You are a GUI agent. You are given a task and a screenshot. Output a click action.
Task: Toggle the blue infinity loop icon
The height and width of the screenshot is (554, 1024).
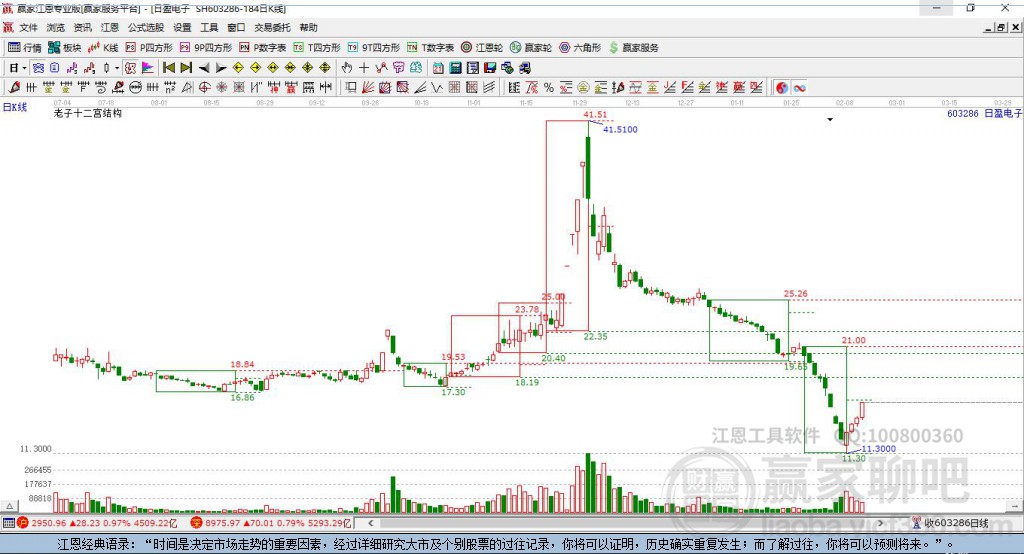pos(799,88)
